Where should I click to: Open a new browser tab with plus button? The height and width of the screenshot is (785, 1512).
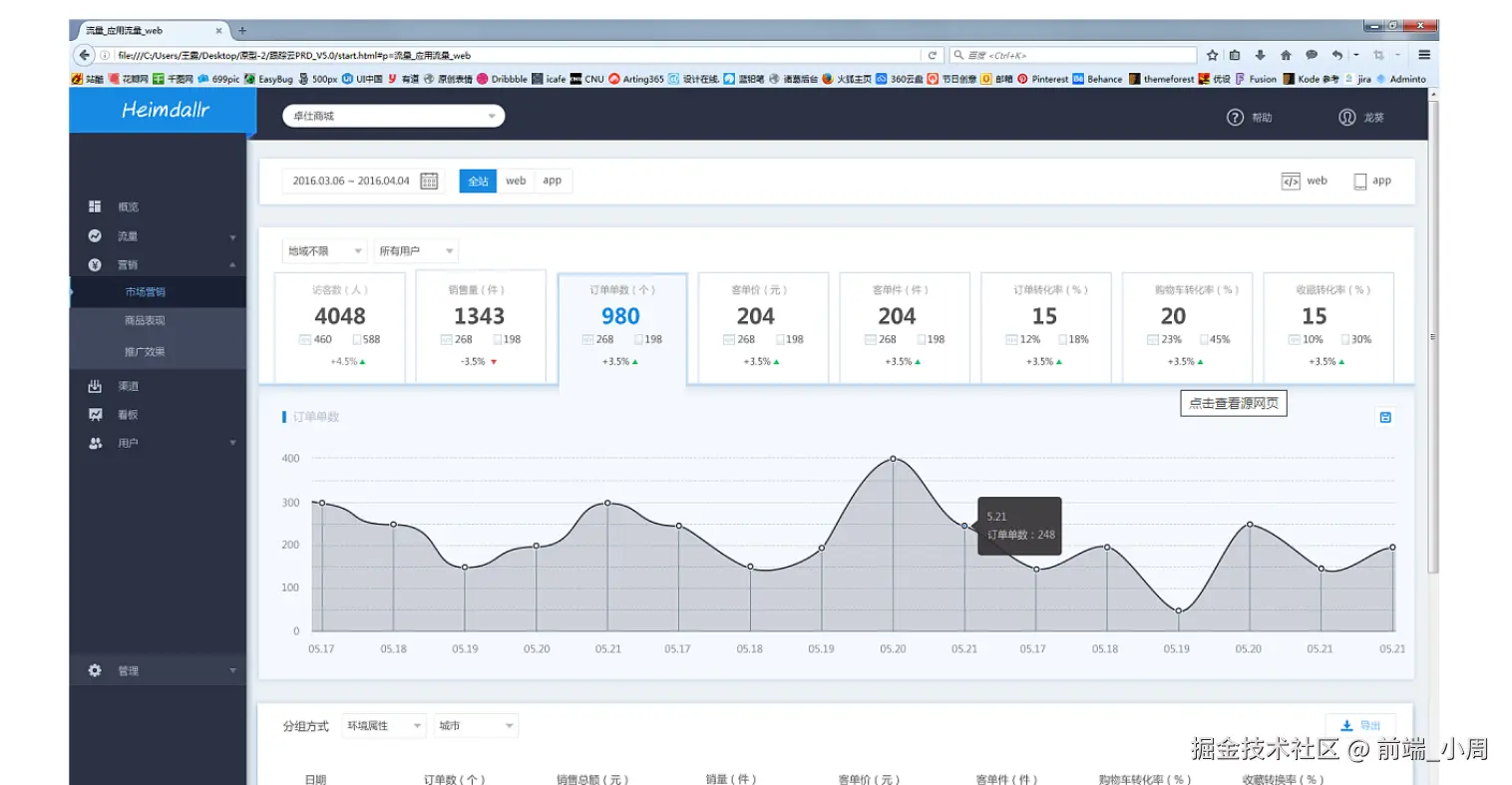pos(242,30)
